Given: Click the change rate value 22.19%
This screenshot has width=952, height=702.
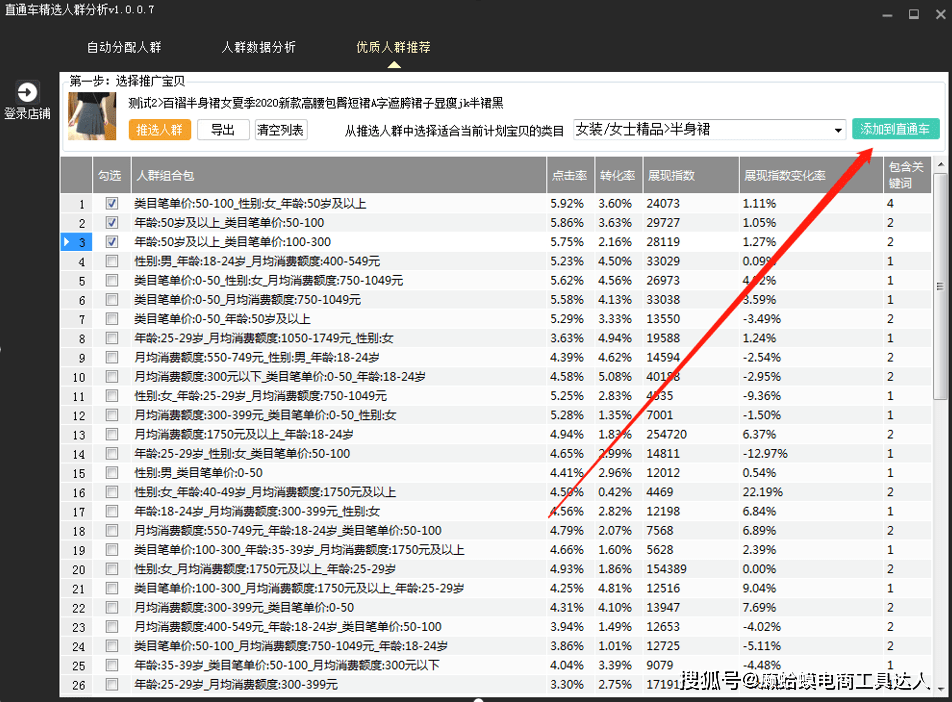Looking at the screenshot, I should [763, 492].
